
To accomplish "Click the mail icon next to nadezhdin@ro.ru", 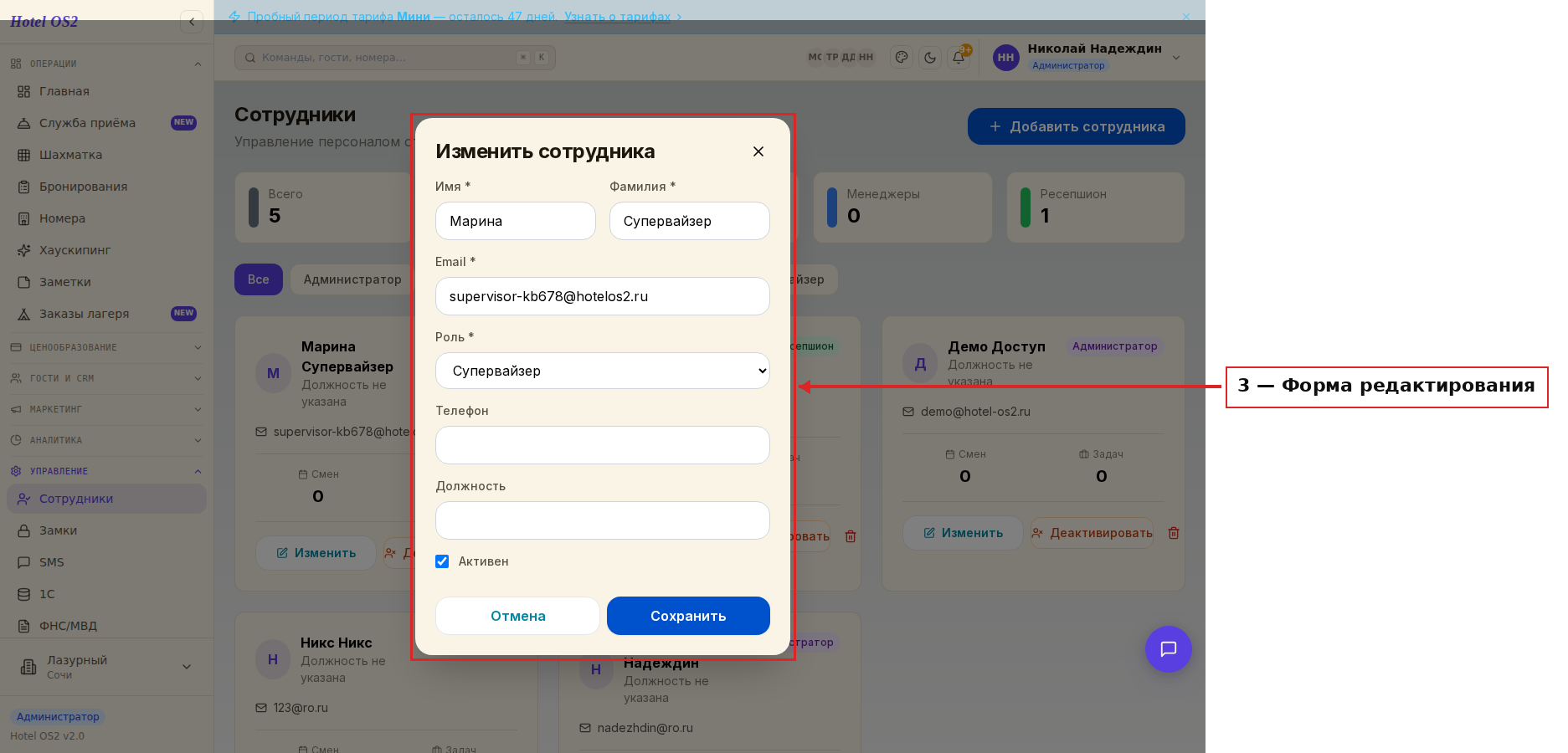I will pyautogui.click(x=585, y=728).
